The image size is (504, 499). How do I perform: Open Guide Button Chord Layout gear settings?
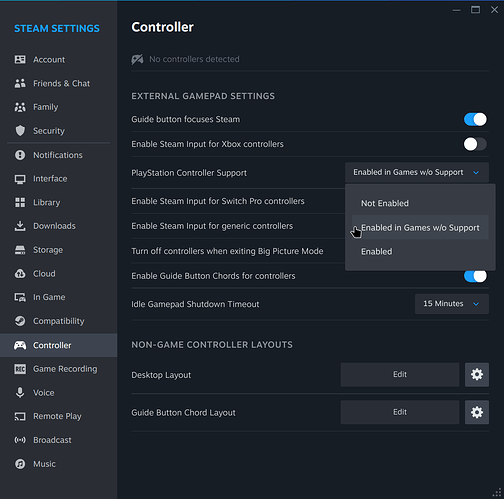[477, 412]
